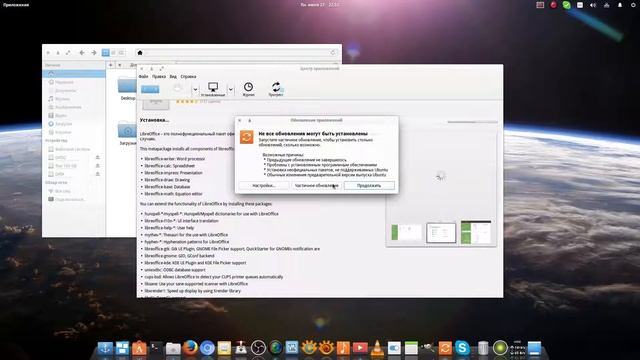Click the date and time in top panel

click(x=320, y=5)
